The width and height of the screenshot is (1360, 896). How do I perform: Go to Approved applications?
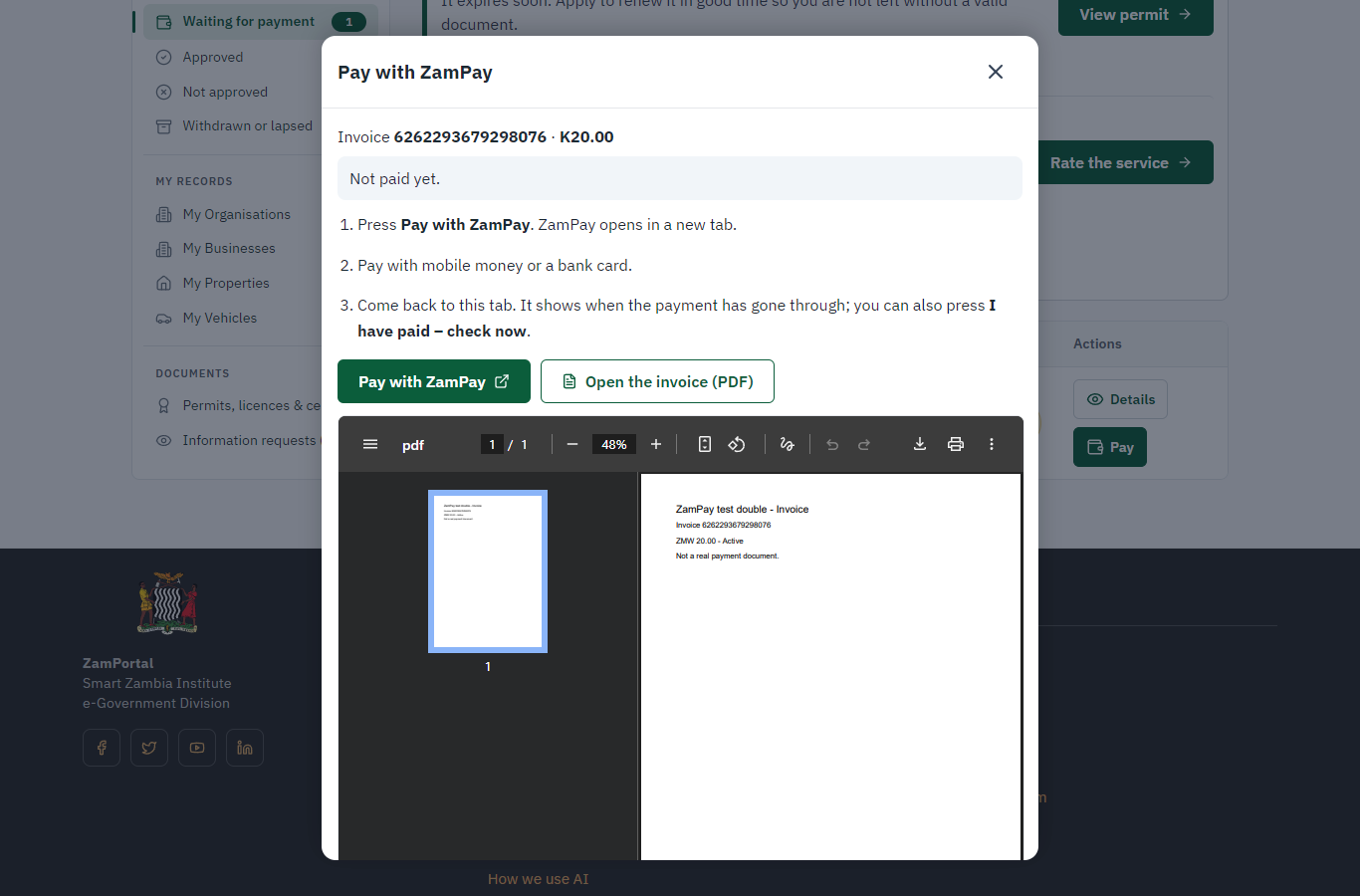(x=212, y=57)
